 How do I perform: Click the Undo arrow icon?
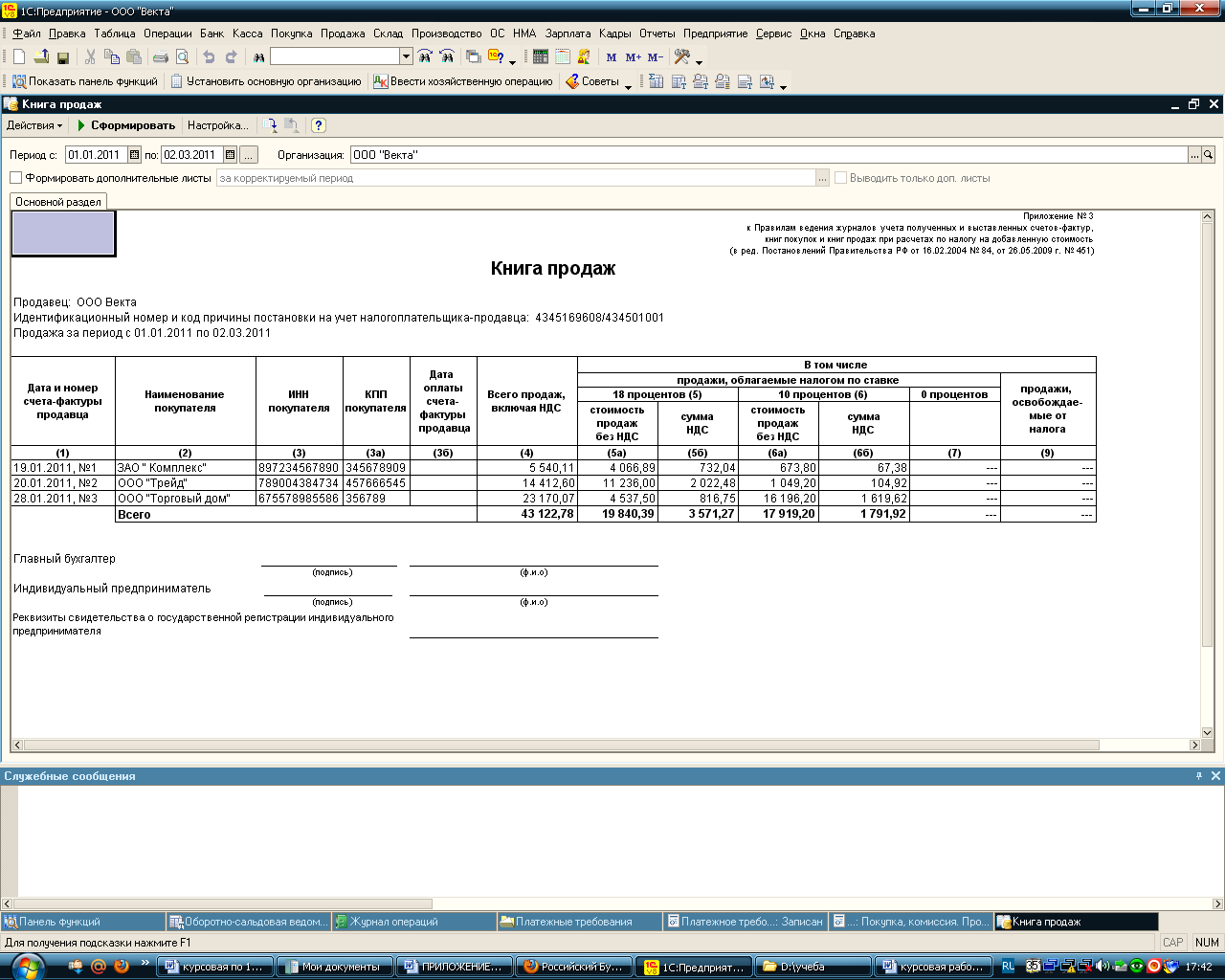pos(209,57)
